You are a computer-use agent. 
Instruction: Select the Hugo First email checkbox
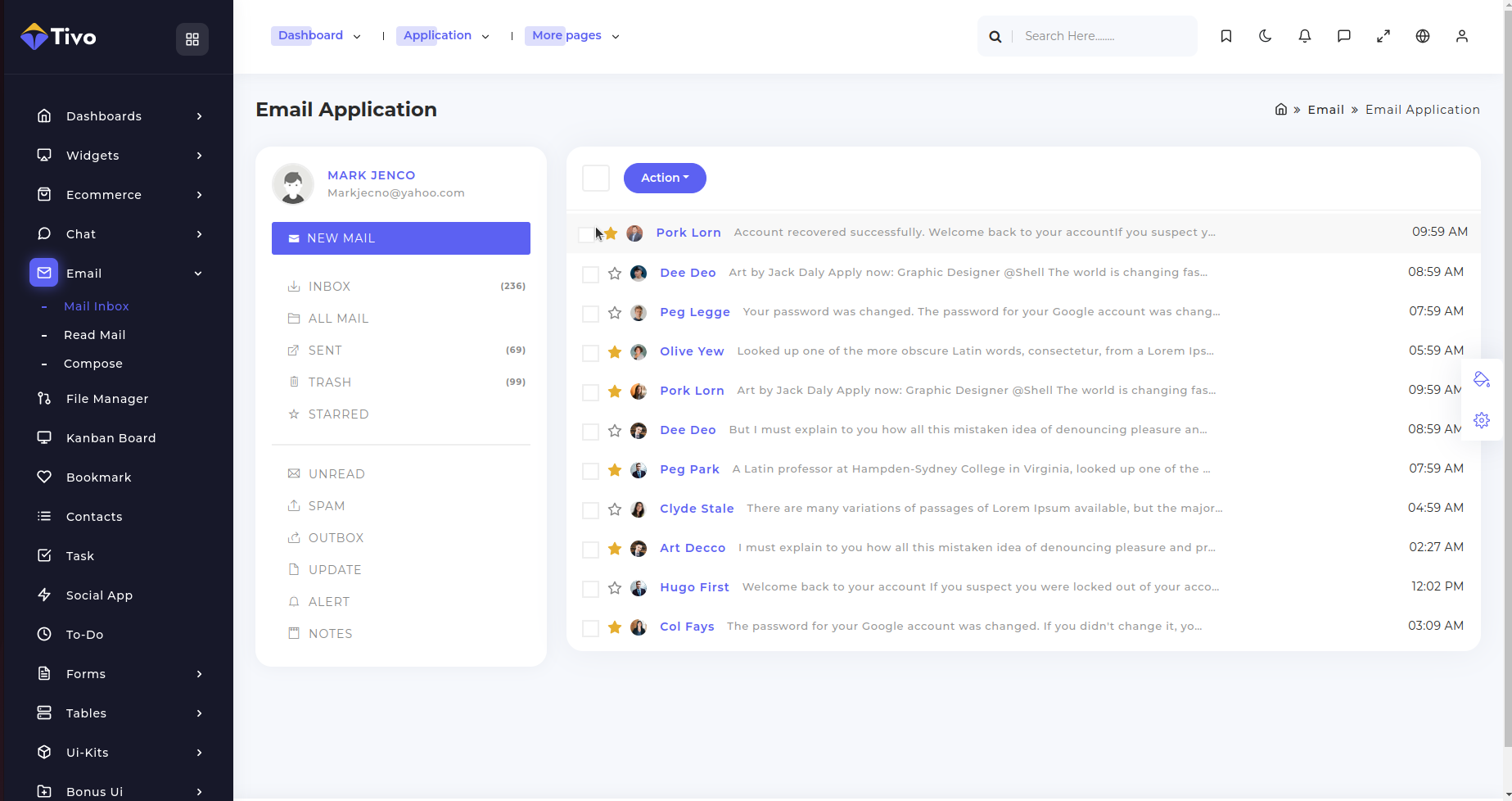click(590, 589)
